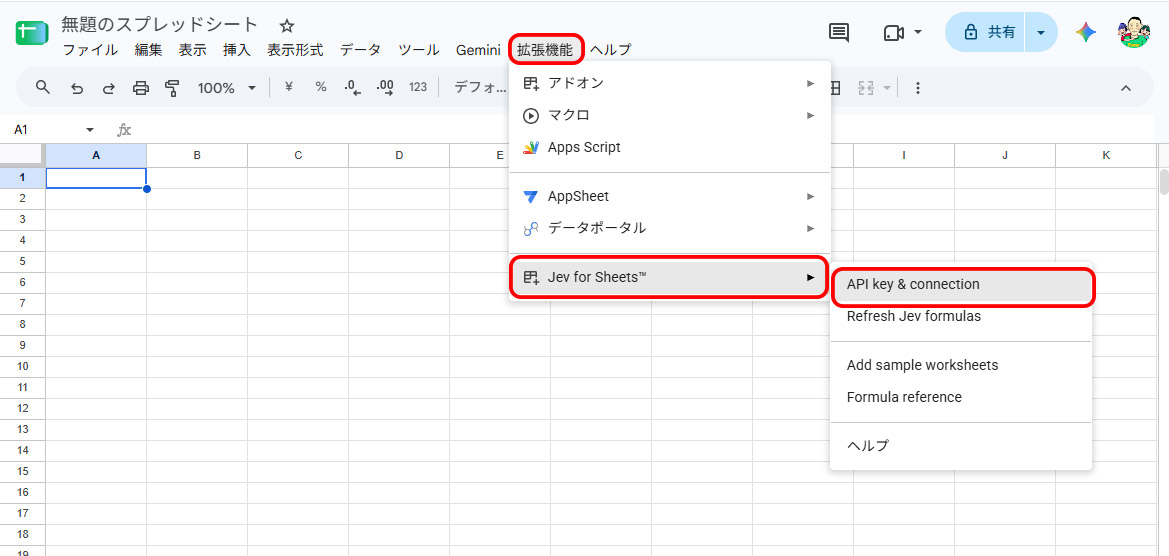Open the 拡張機能 menu
The width and height of the screenshot is (1169, 556).
pos(546,50)
